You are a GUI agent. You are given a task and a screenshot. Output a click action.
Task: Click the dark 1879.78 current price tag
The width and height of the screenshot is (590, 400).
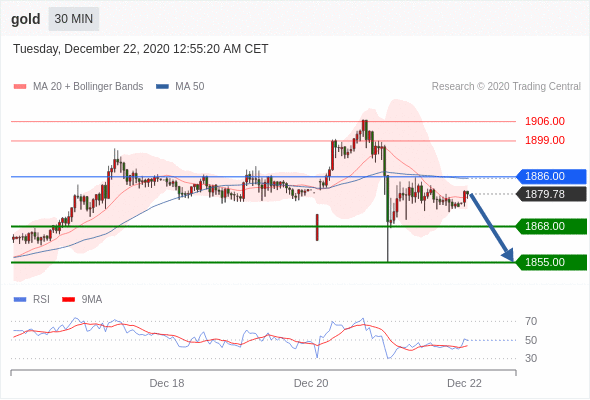click(x=551, y=194)
